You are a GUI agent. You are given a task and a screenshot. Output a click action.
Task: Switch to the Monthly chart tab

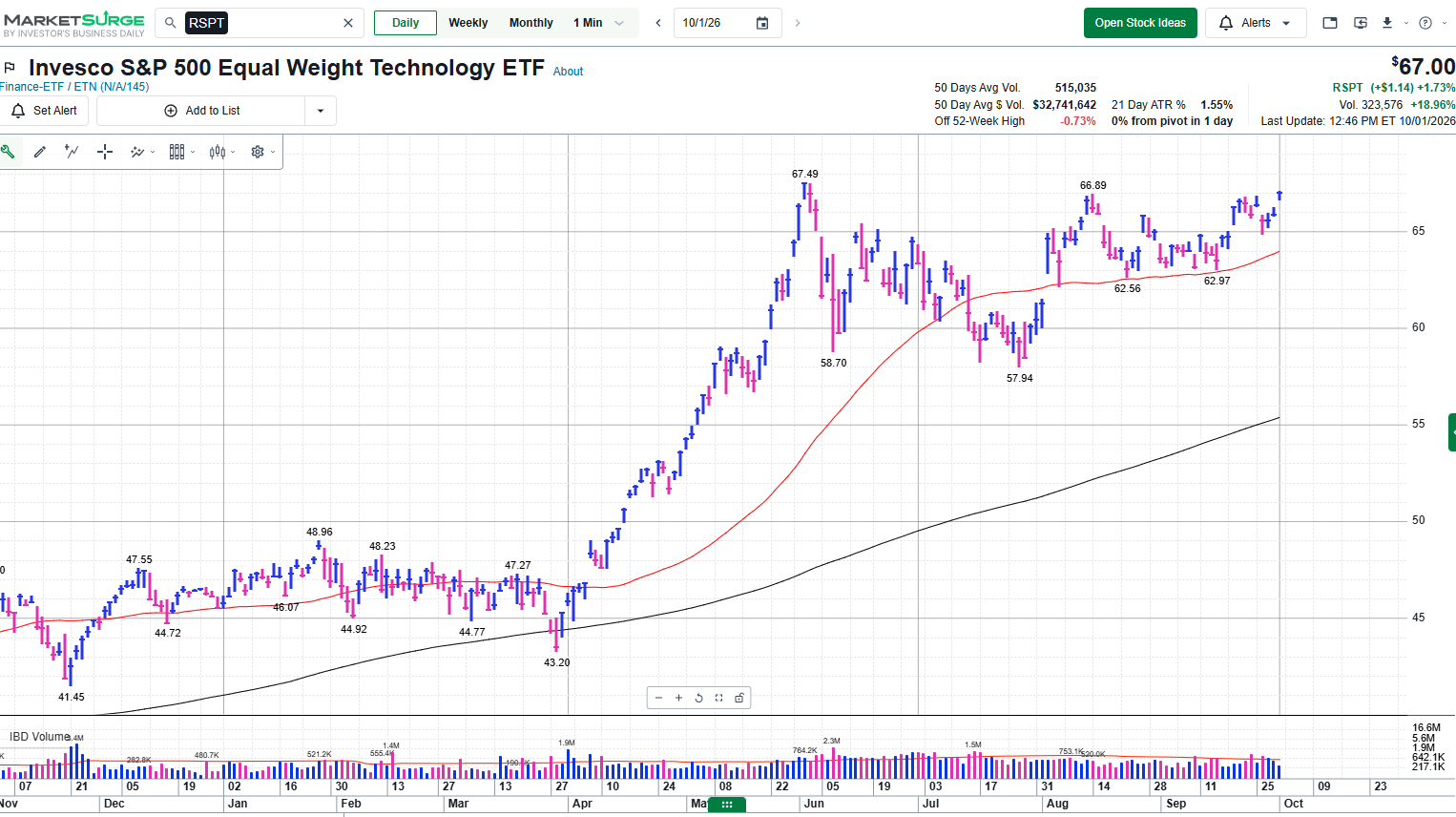click(x=531, y=23)
